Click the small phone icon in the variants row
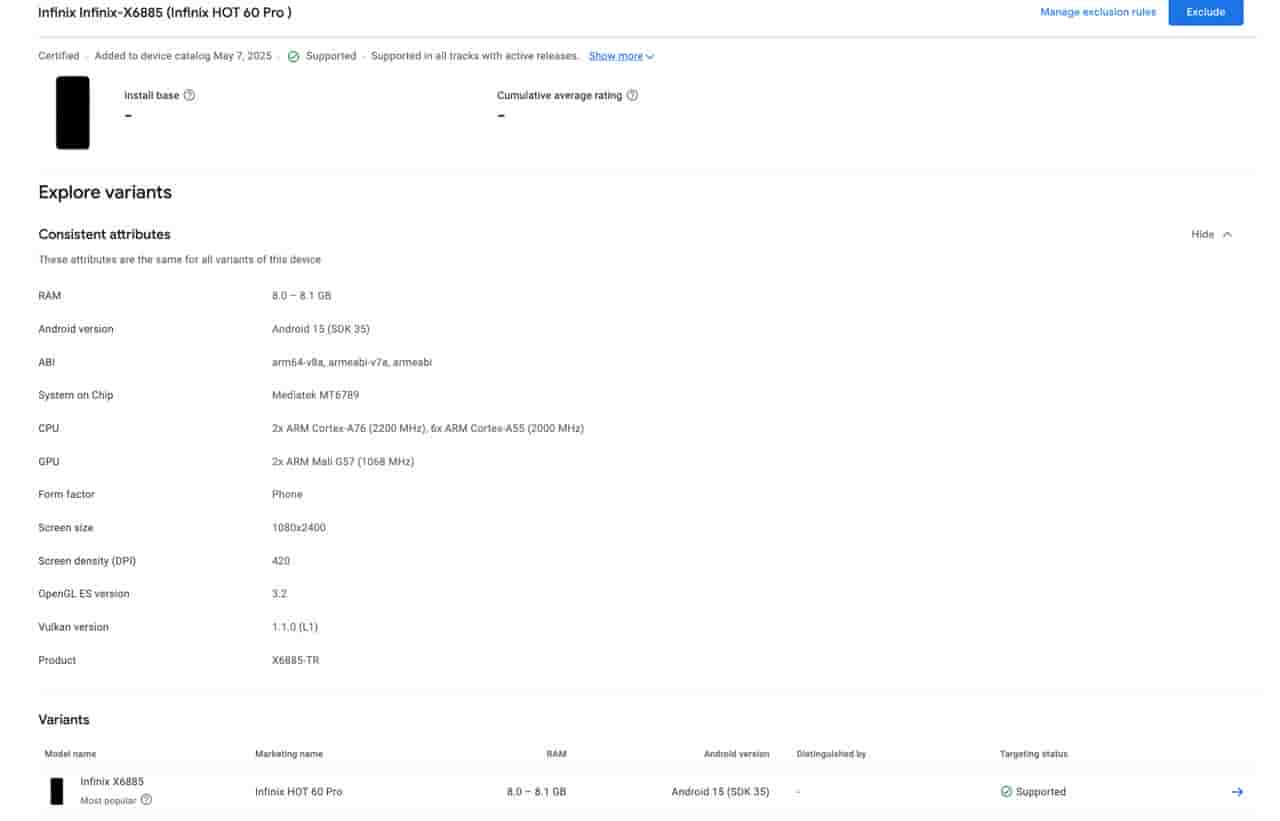This screenshot has height=821, width=1280. pyautogui.click(x=57, y=791)
